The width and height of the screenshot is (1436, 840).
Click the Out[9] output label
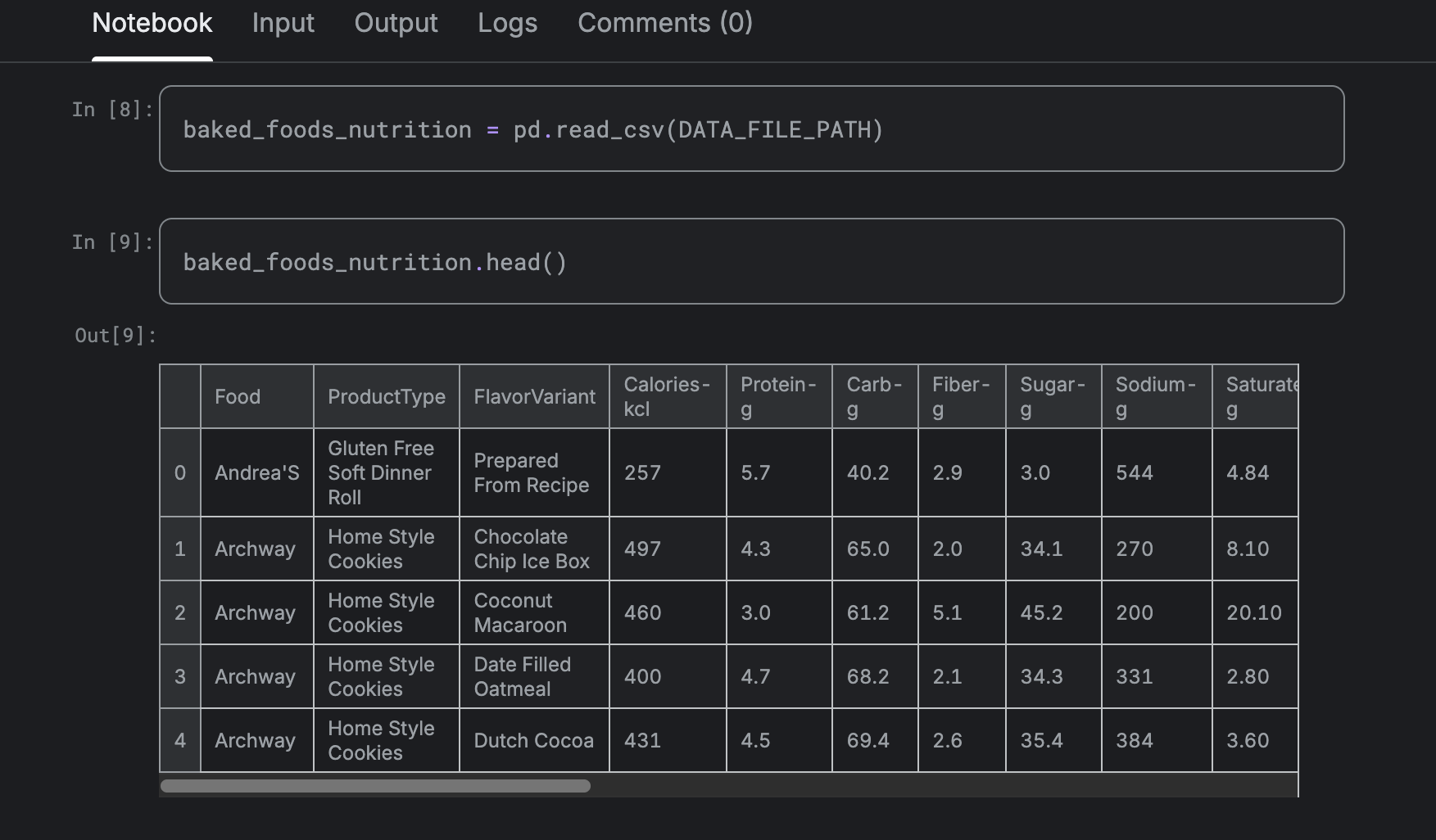116,335
